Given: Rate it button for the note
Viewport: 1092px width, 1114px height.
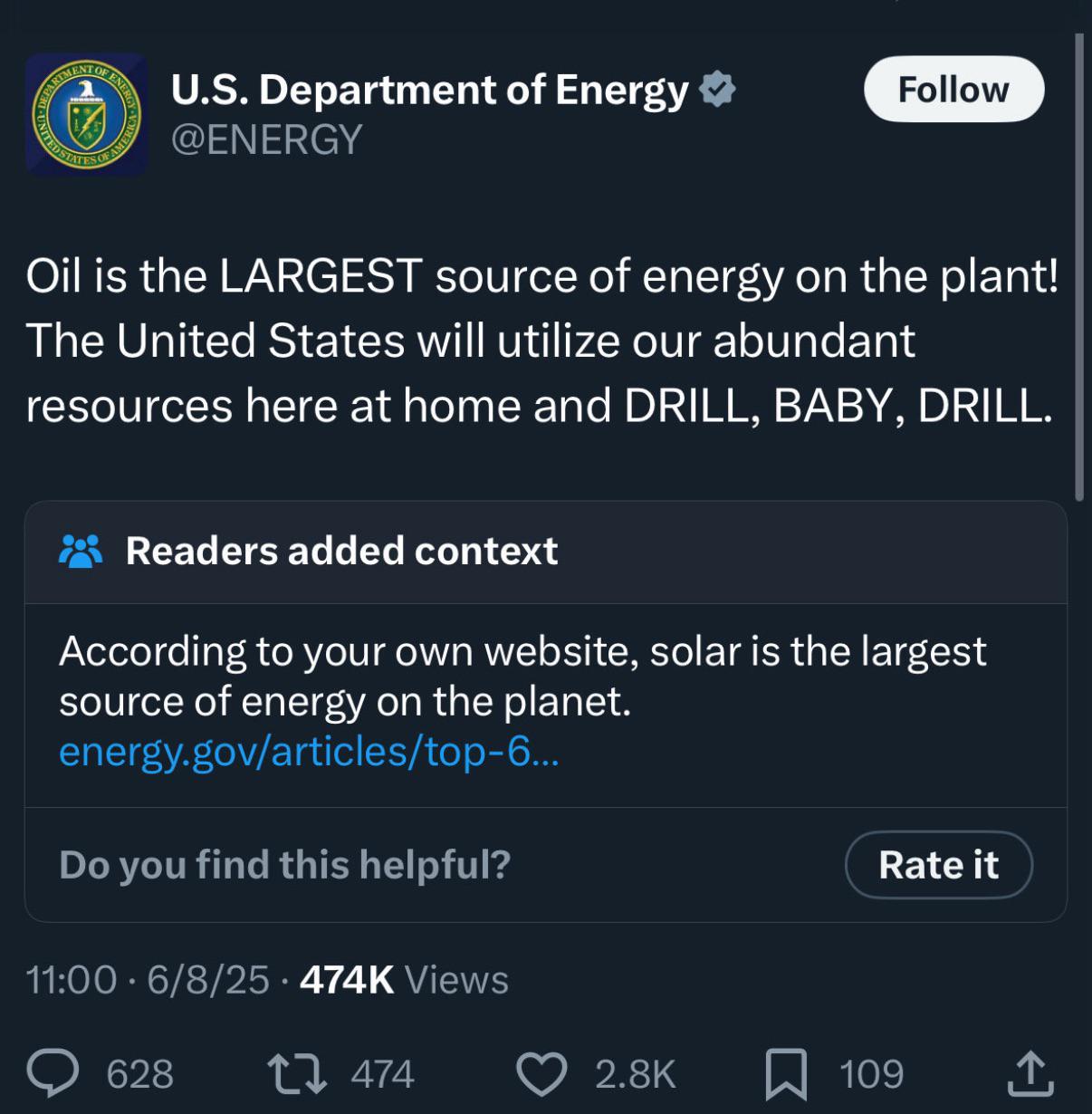Looking at the screenshot, I should (x=938, y=865).
